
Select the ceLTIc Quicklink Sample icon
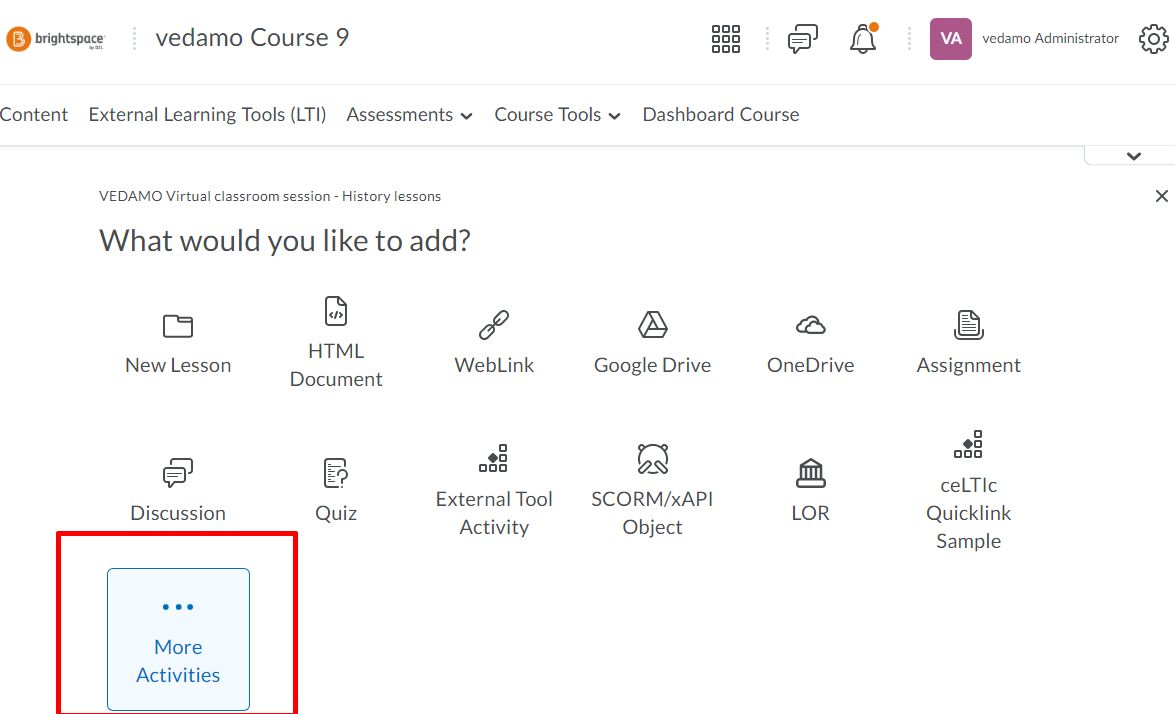pos(968,444)
